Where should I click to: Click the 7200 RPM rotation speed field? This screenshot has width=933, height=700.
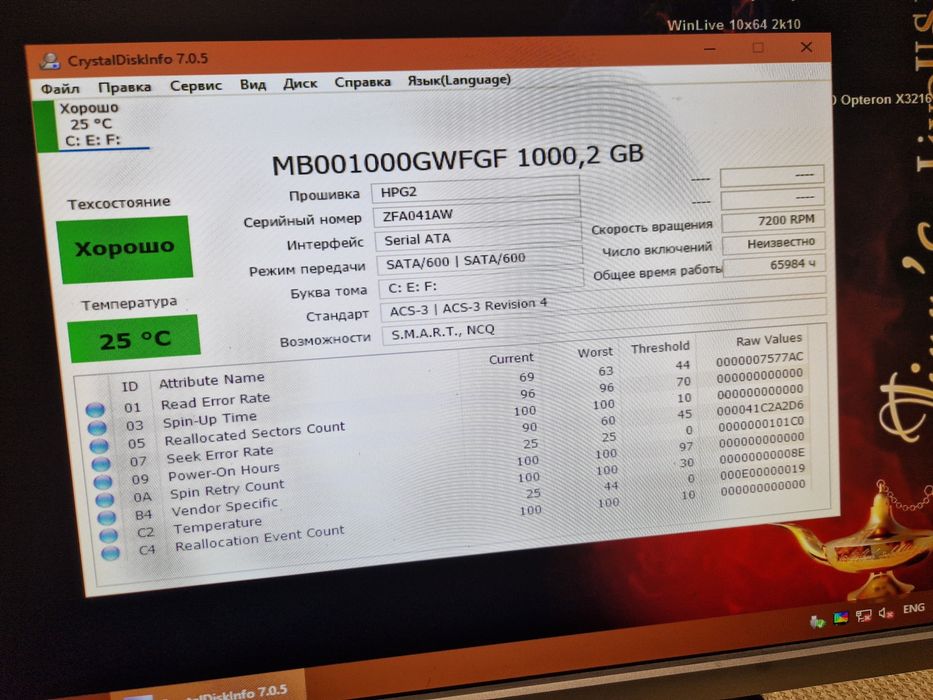[772, 221]
